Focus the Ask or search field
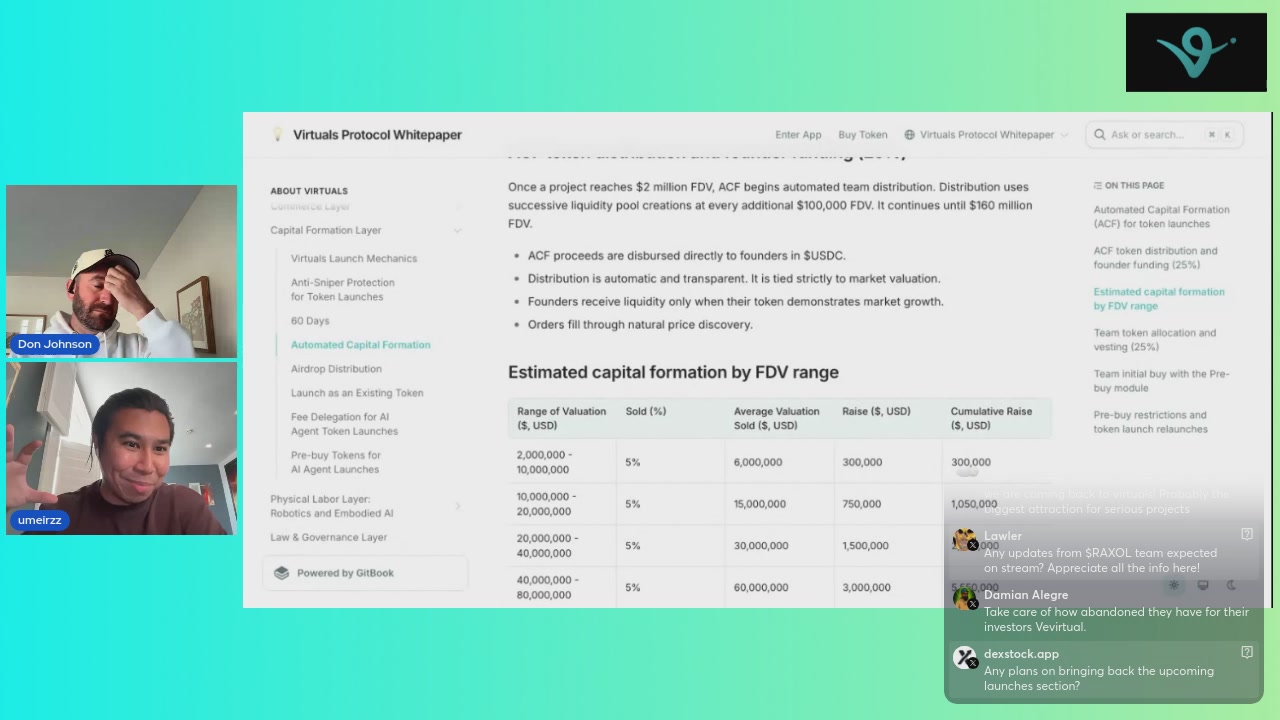The image size is (1280, 720). point(1164,134)
